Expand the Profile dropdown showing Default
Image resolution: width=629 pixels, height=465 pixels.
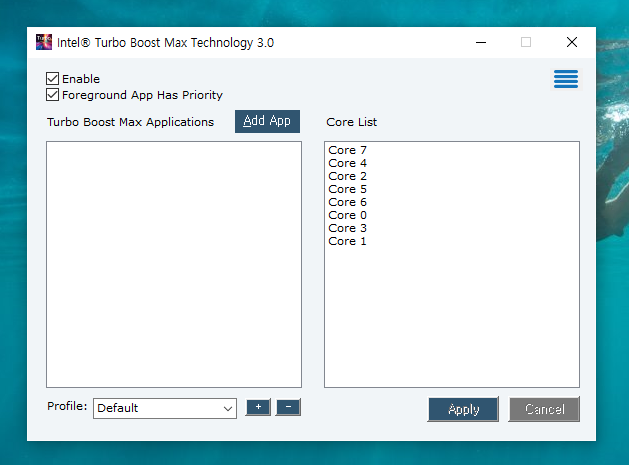point(165,408)
